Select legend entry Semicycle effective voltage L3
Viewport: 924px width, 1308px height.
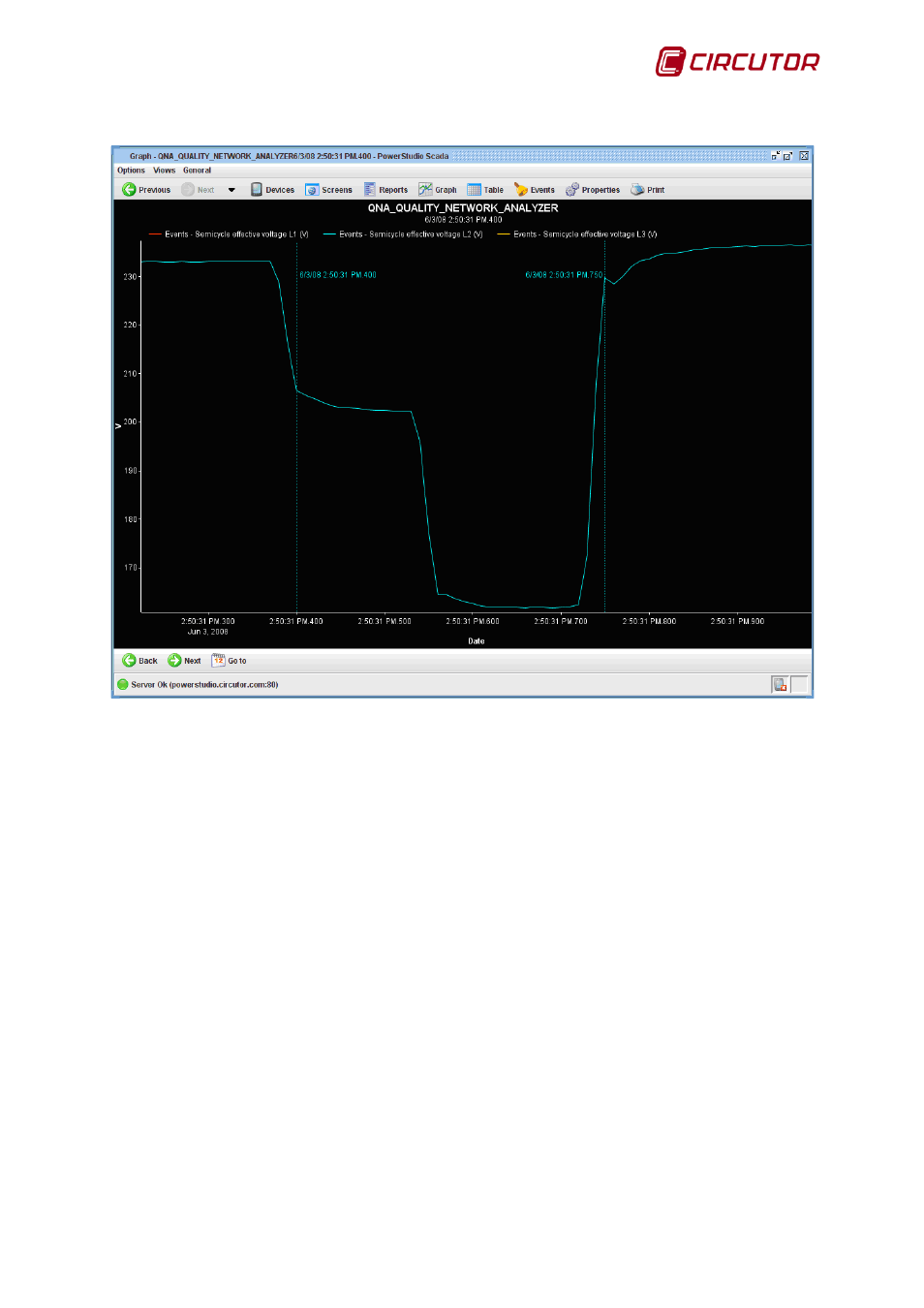[577, 234]
